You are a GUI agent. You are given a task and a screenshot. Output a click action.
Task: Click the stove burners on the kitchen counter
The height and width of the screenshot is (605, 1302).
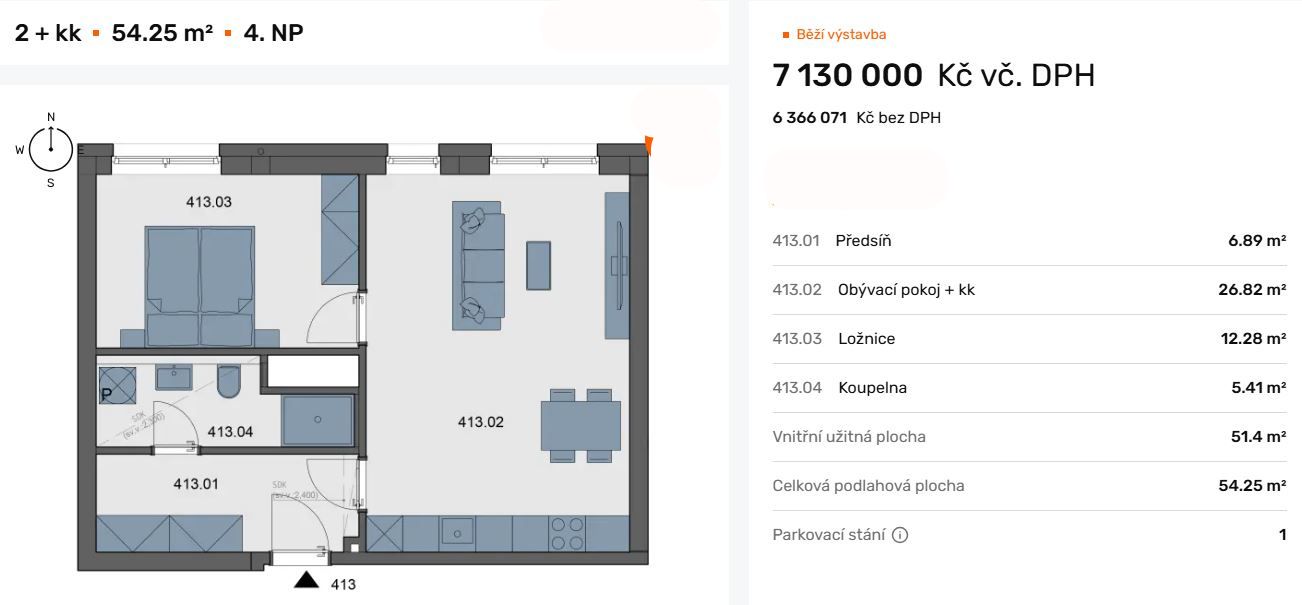[569, 532]
